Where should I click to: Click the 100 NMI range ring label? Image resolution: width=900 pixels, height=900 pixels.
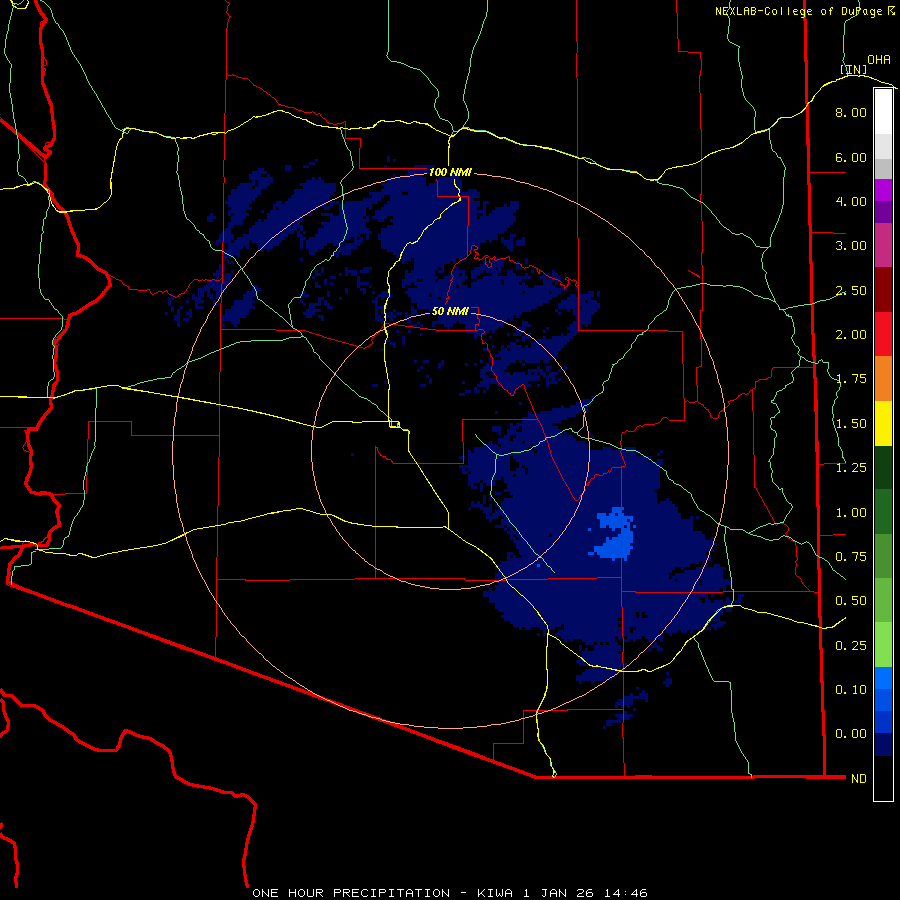click(x=450, y=172)
